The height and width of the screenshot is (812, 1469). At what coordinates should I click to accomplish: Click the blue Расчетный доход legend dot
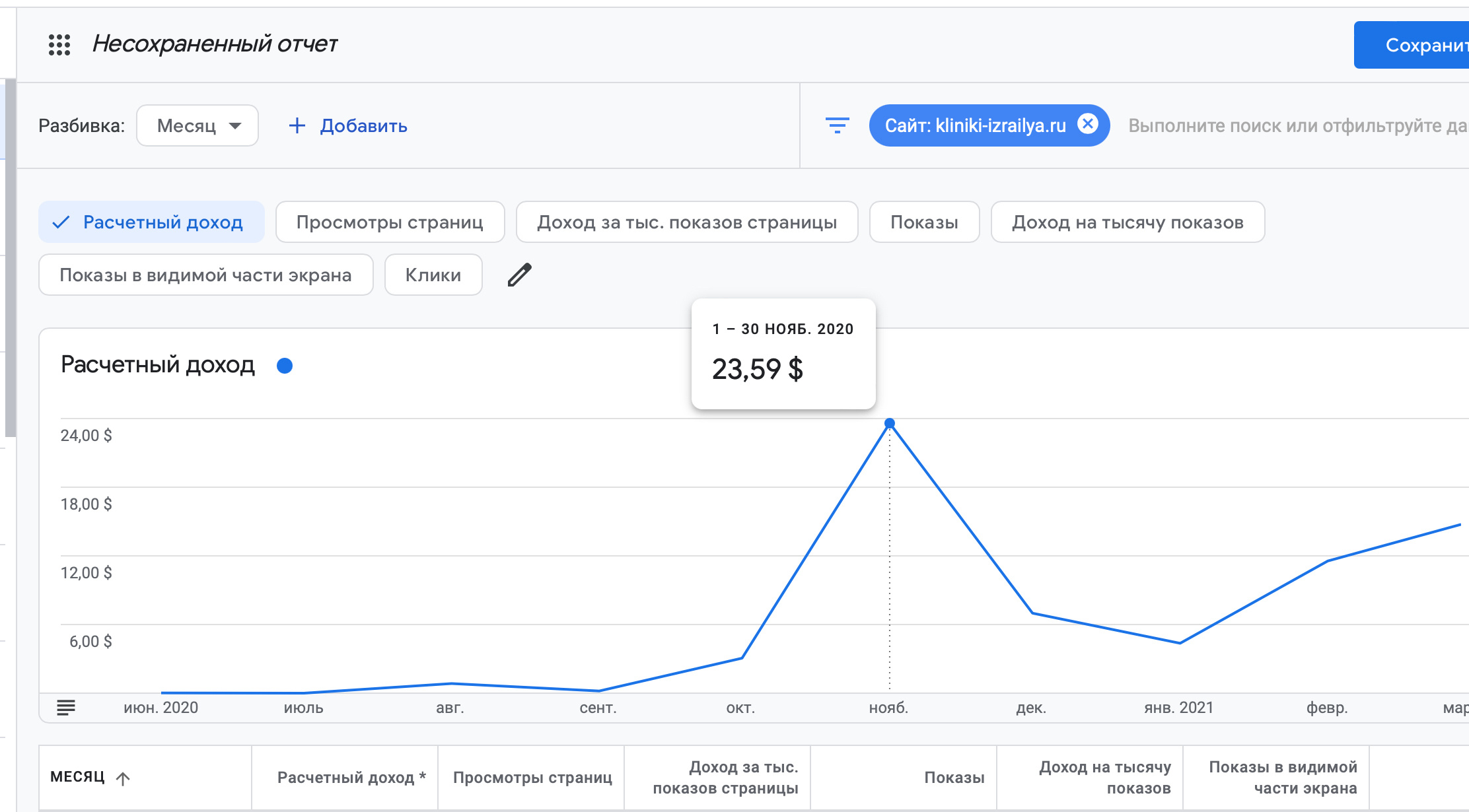(285, 366)
